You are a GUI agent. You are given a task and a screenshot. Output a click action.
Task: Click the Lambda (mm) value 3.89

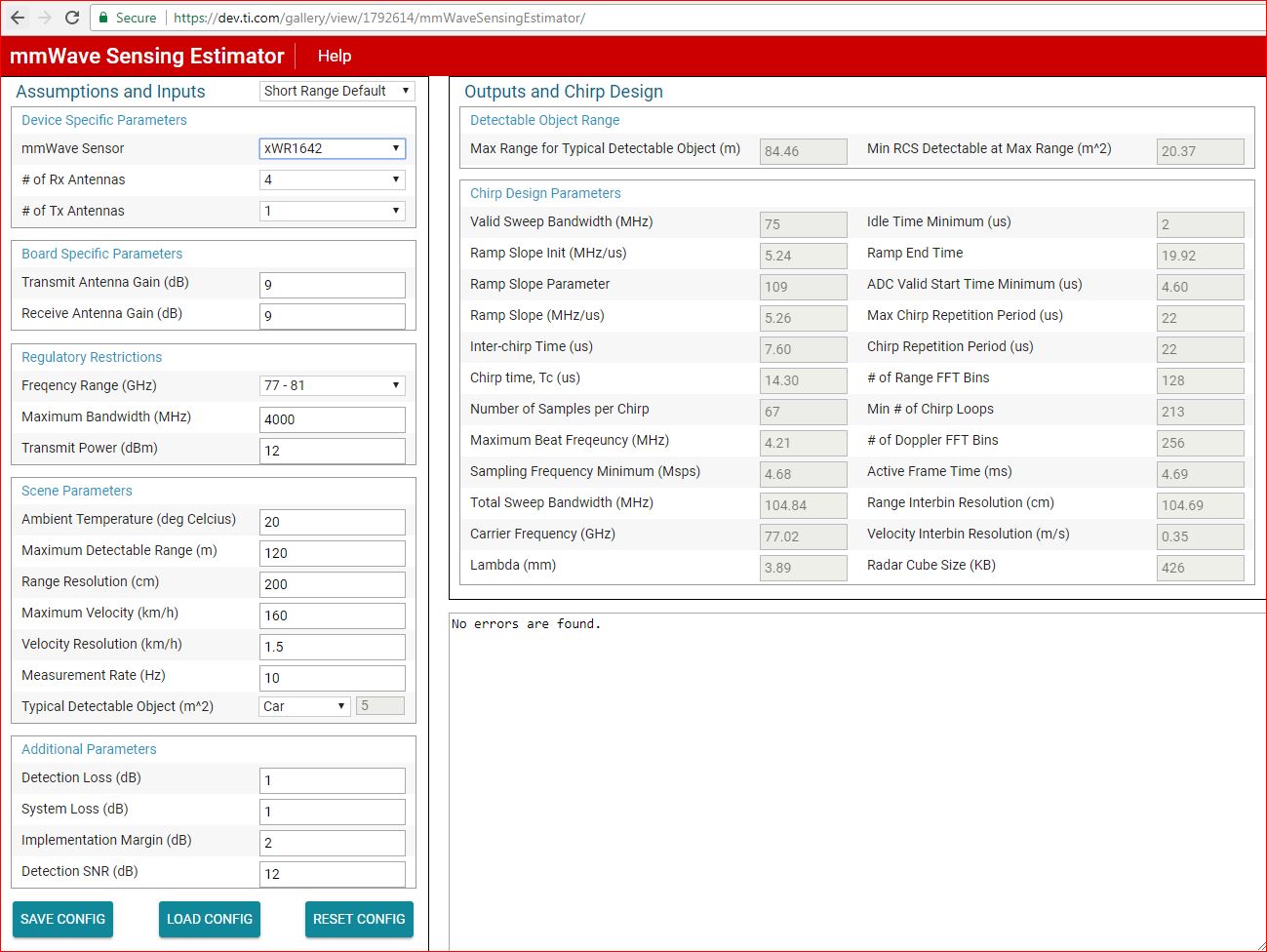click(x=804, y=568)
